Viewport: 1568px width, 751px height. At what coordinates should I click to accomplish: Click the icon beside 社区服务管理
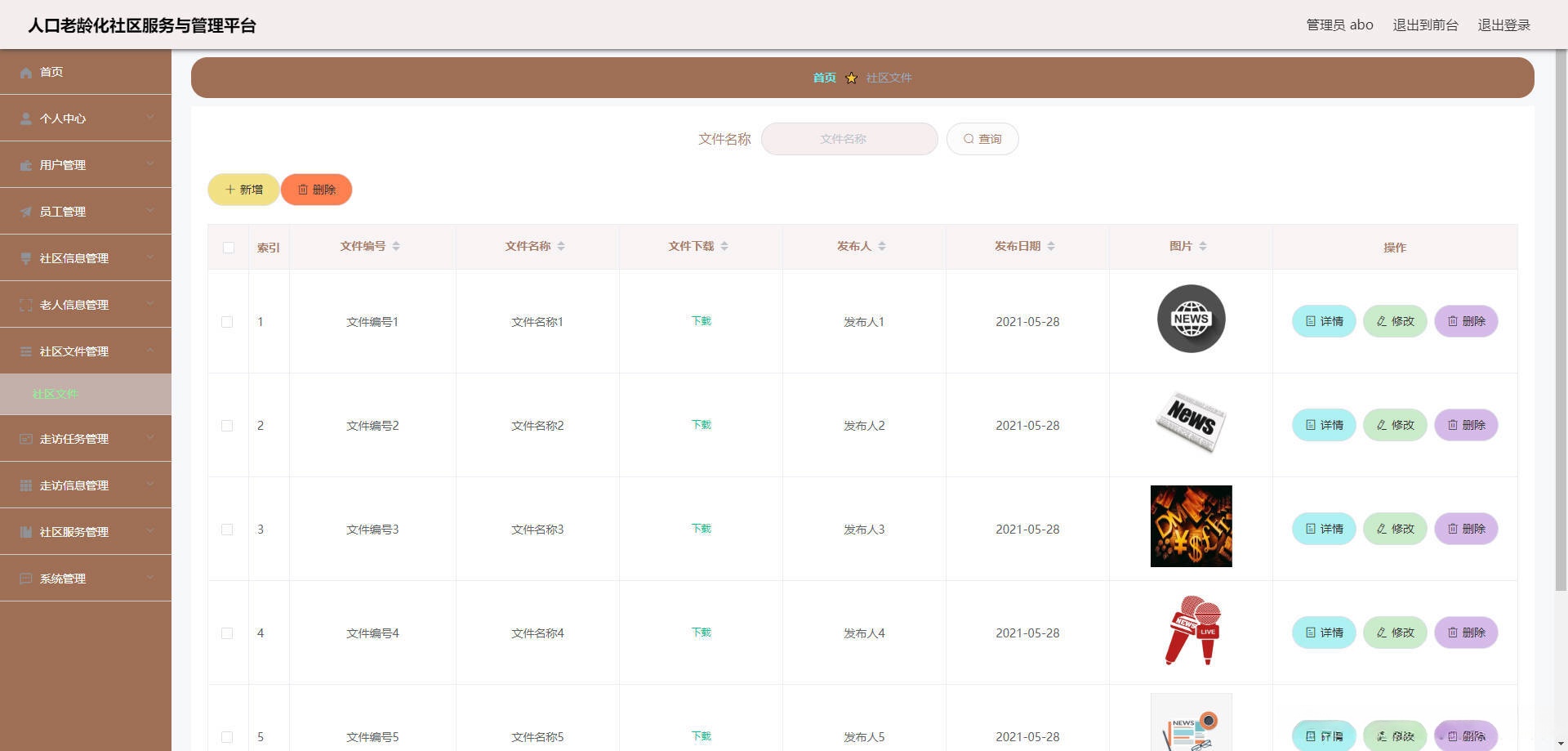[26, 533]
